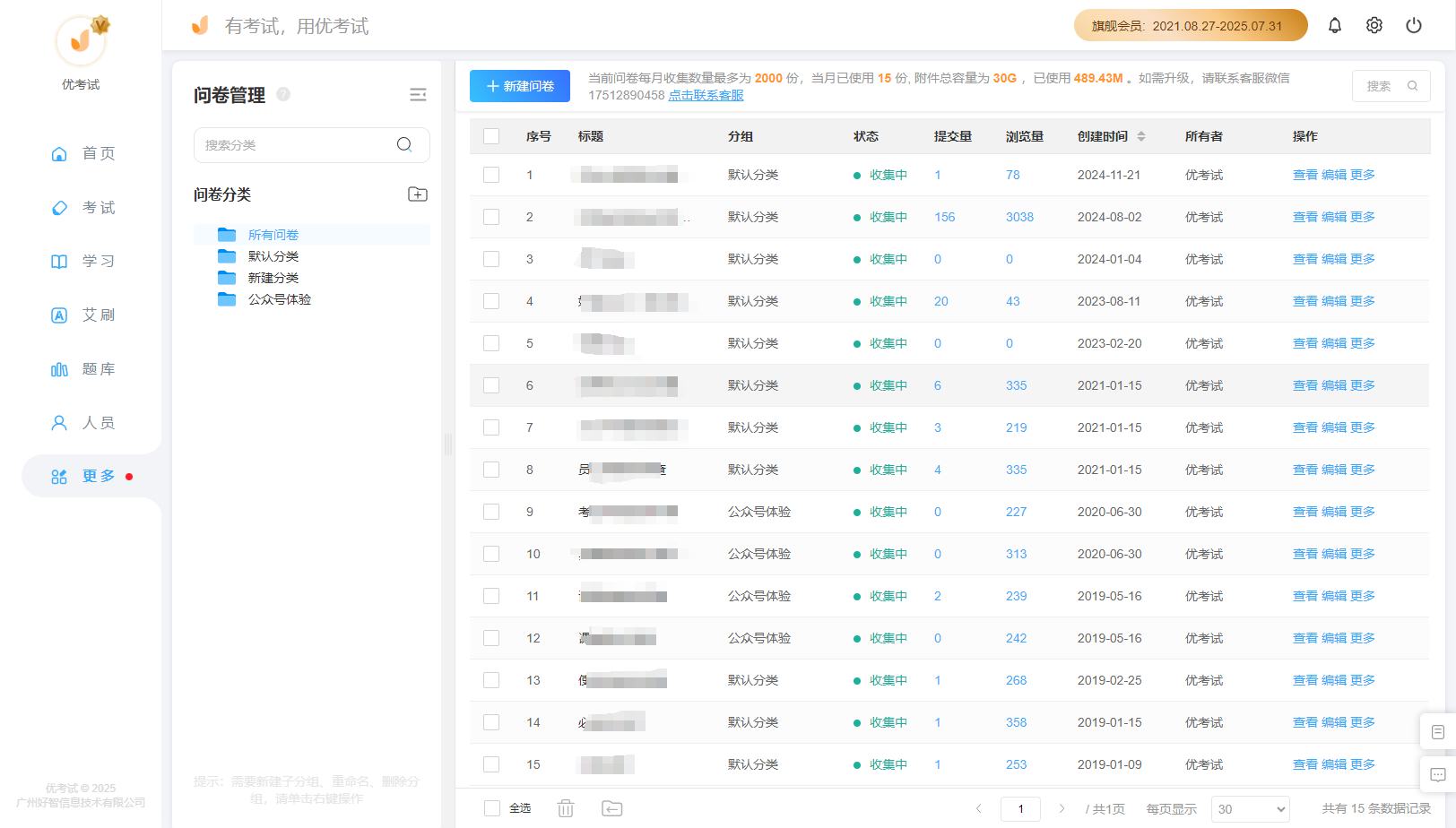Click the 新建问卷 button

[520, 86]
